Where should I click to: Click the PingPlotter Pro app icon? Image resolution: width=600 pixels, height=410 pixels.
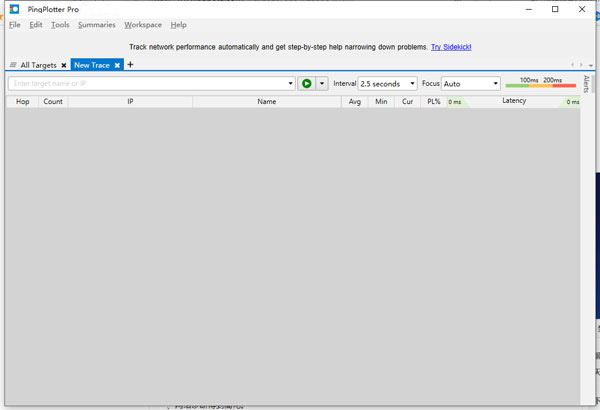pos(14,9)
